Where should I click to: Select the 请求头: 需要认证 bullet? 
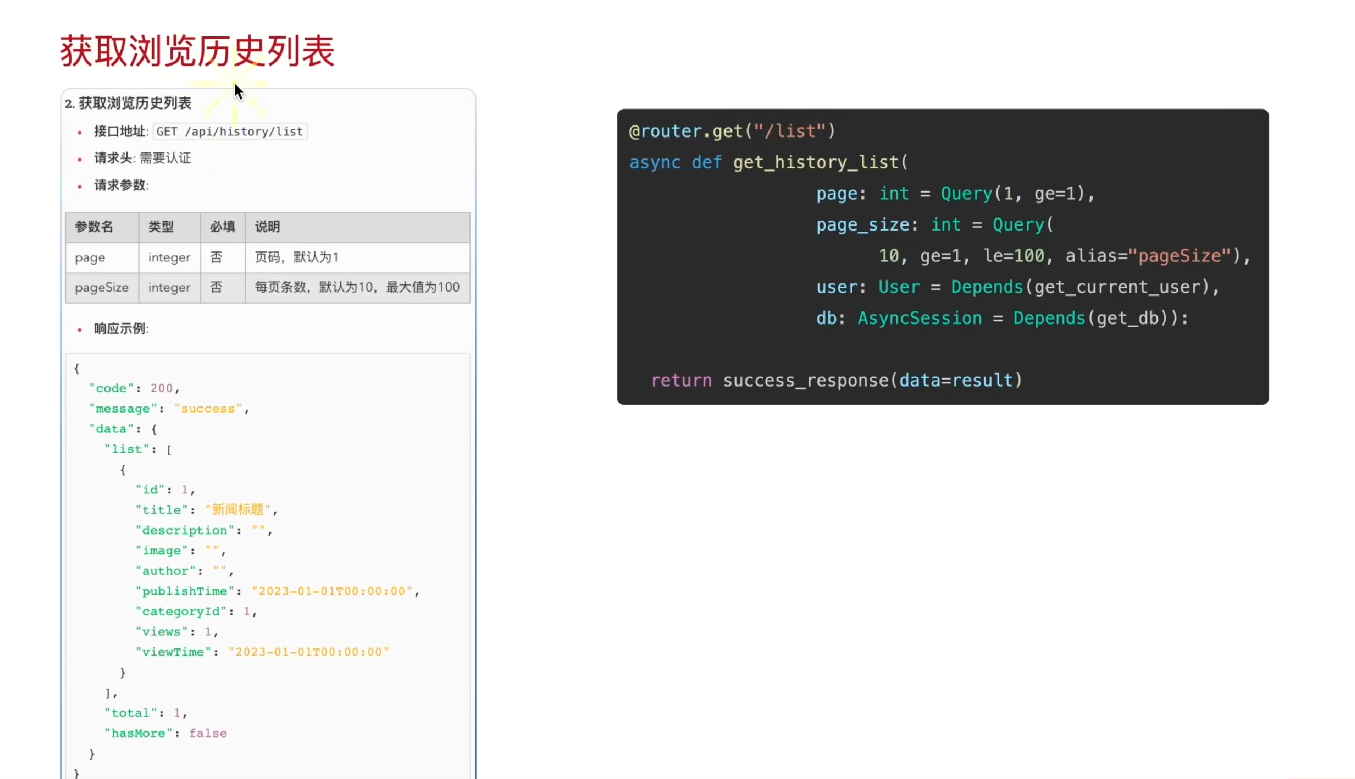(142, 158)
